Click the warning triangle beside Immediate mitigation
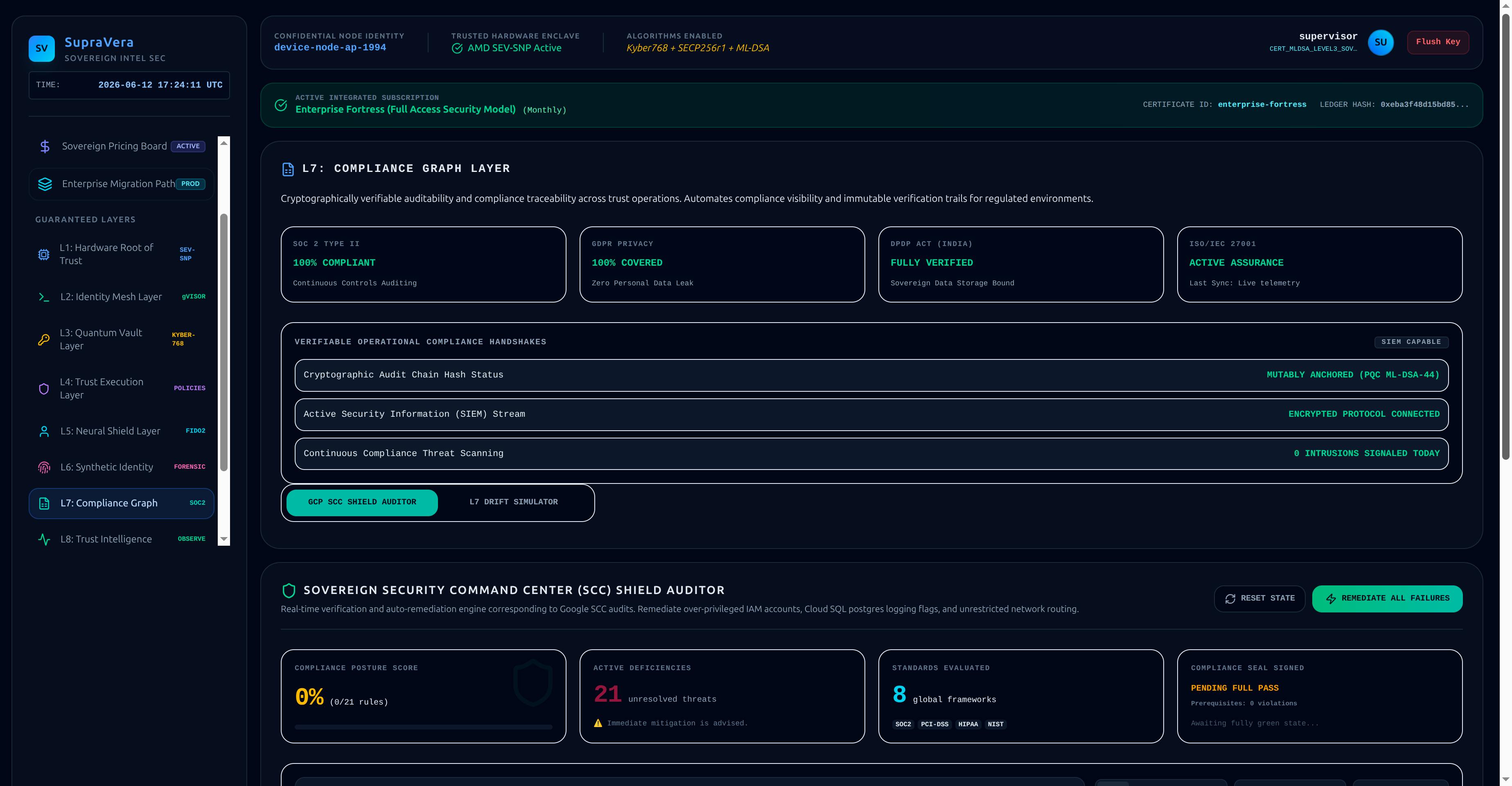This screenshot has width=1512, height=786. coord(598,723)
